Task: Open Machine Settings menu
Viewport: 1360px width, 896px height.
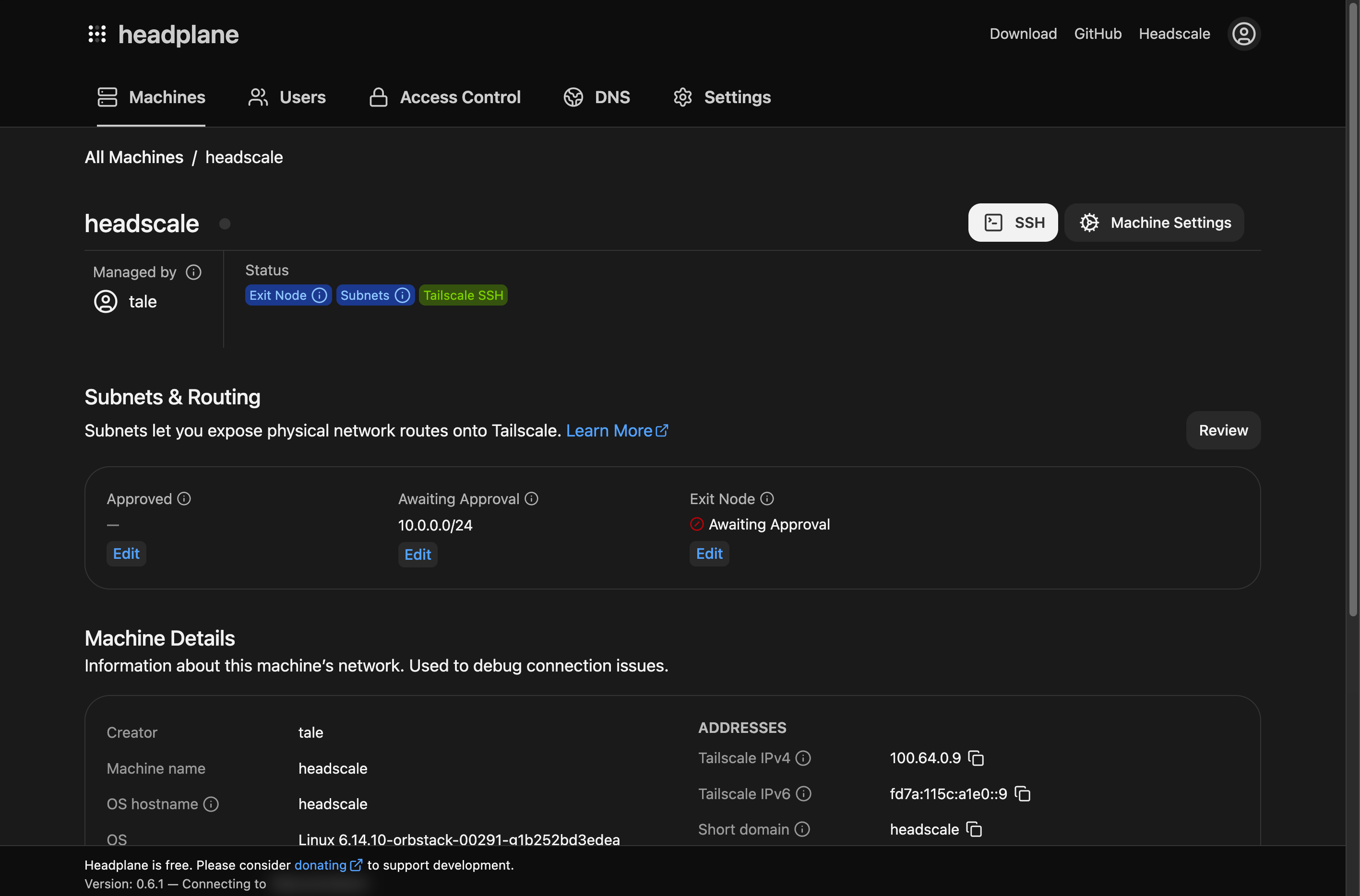Action: 1154,222
